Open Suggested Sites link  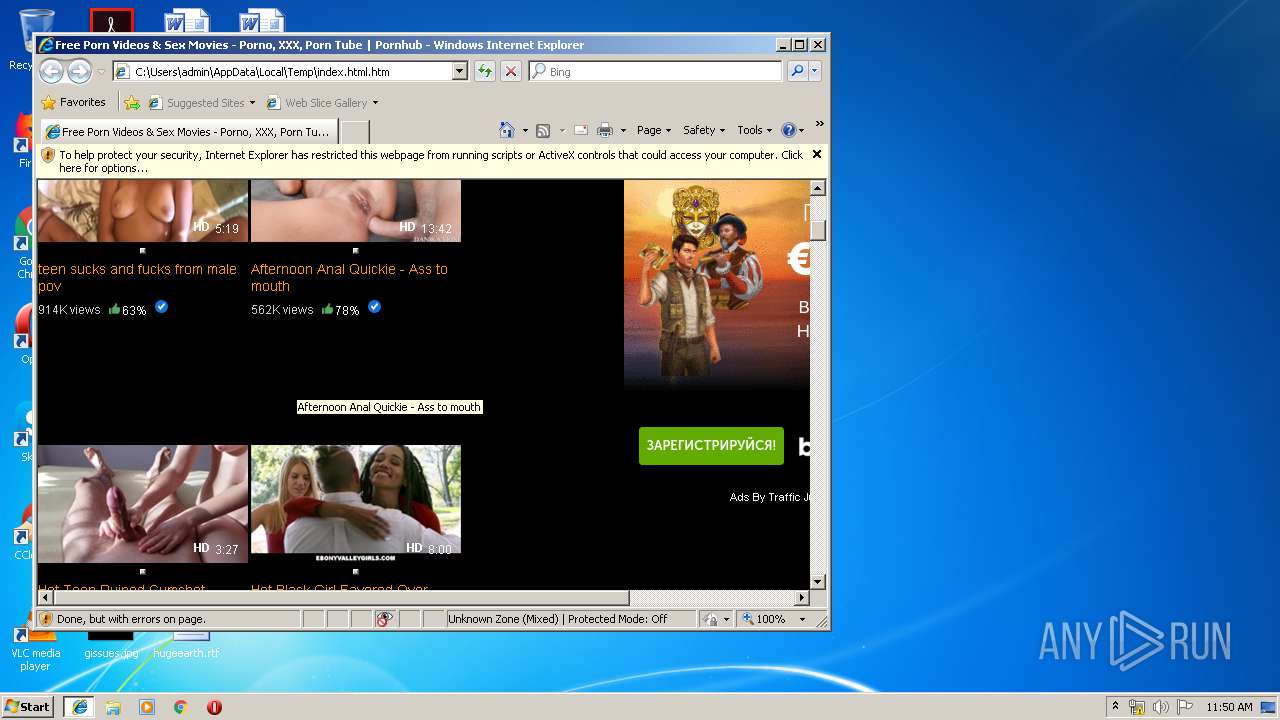[x=201, y=103]
